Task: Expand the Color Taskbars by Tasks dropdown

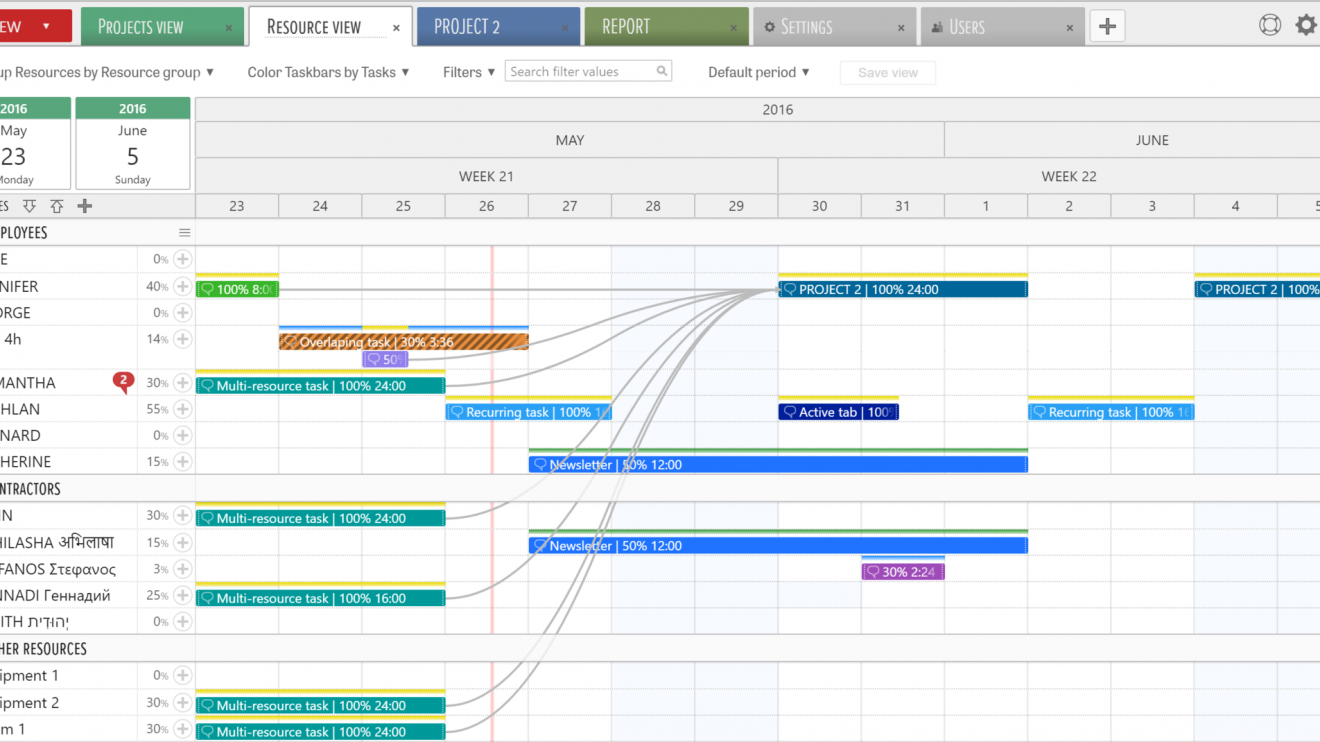Action: 328,72
